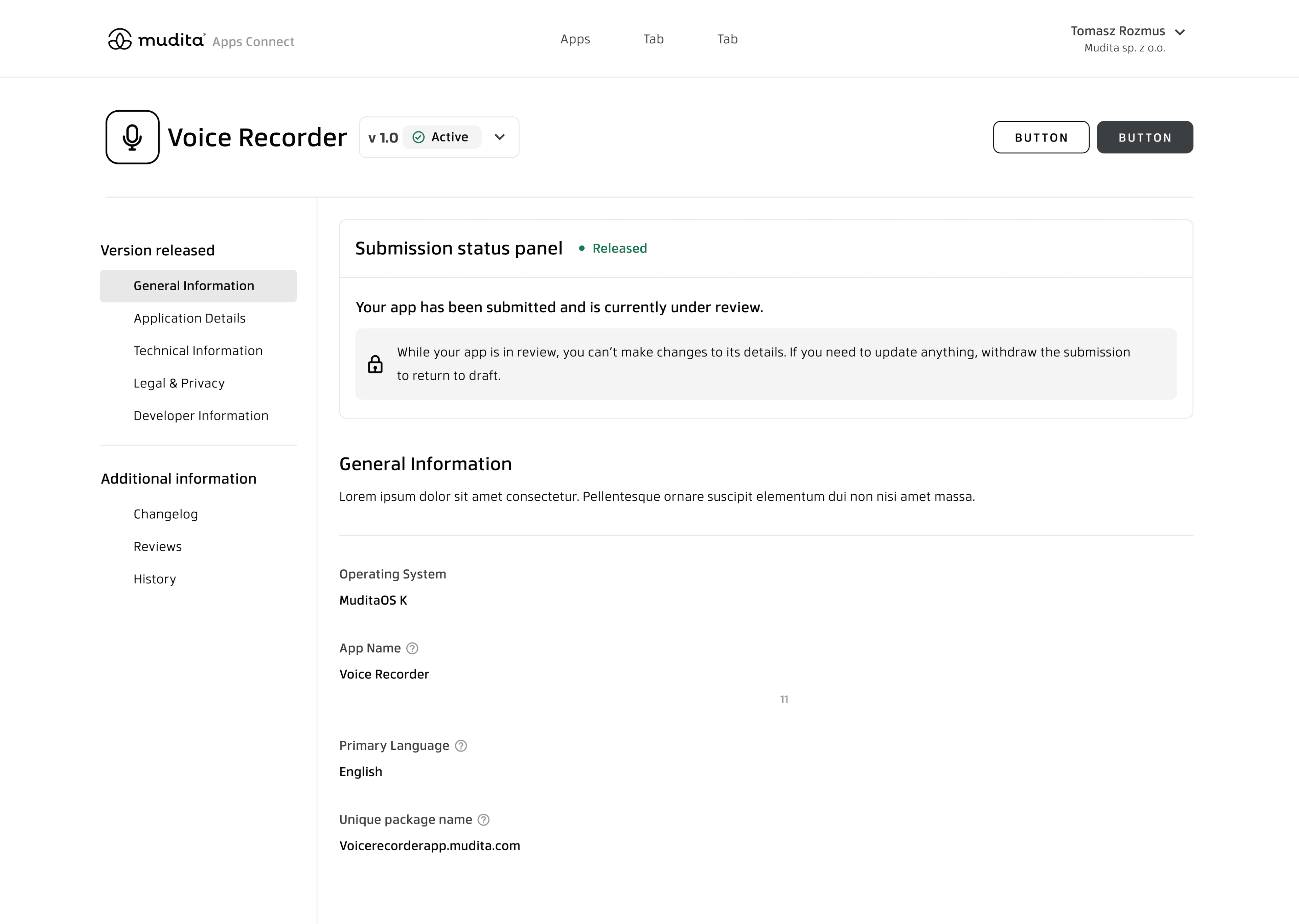
Task: Show the History page
Action: click(155, 579)
